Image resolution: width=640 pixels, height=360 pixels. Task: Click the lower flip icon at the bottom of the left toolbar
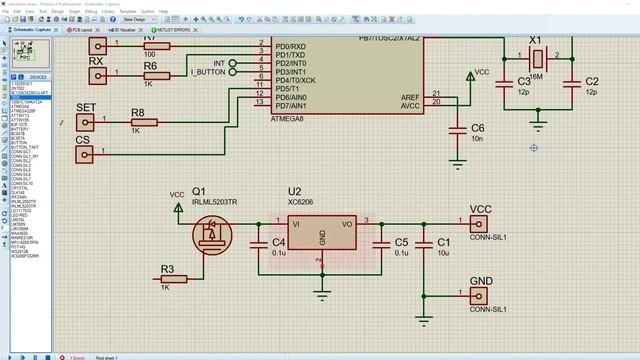point(4,244)
